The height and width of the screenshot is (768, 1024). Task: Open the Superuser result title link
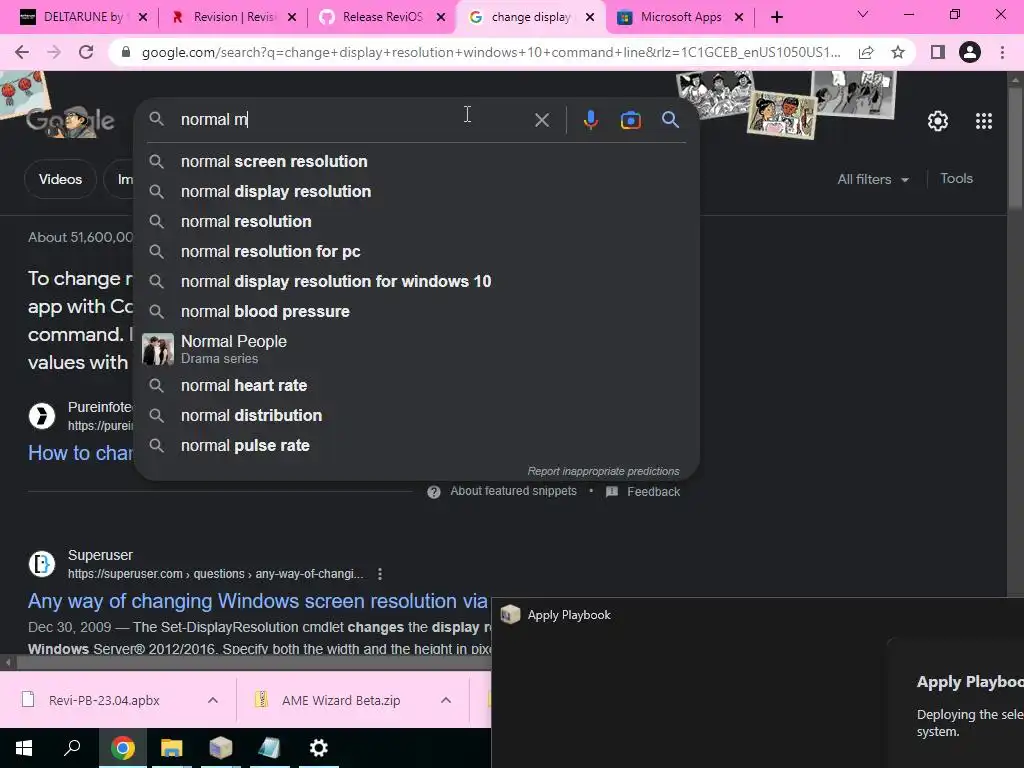(x=258, y=601)
